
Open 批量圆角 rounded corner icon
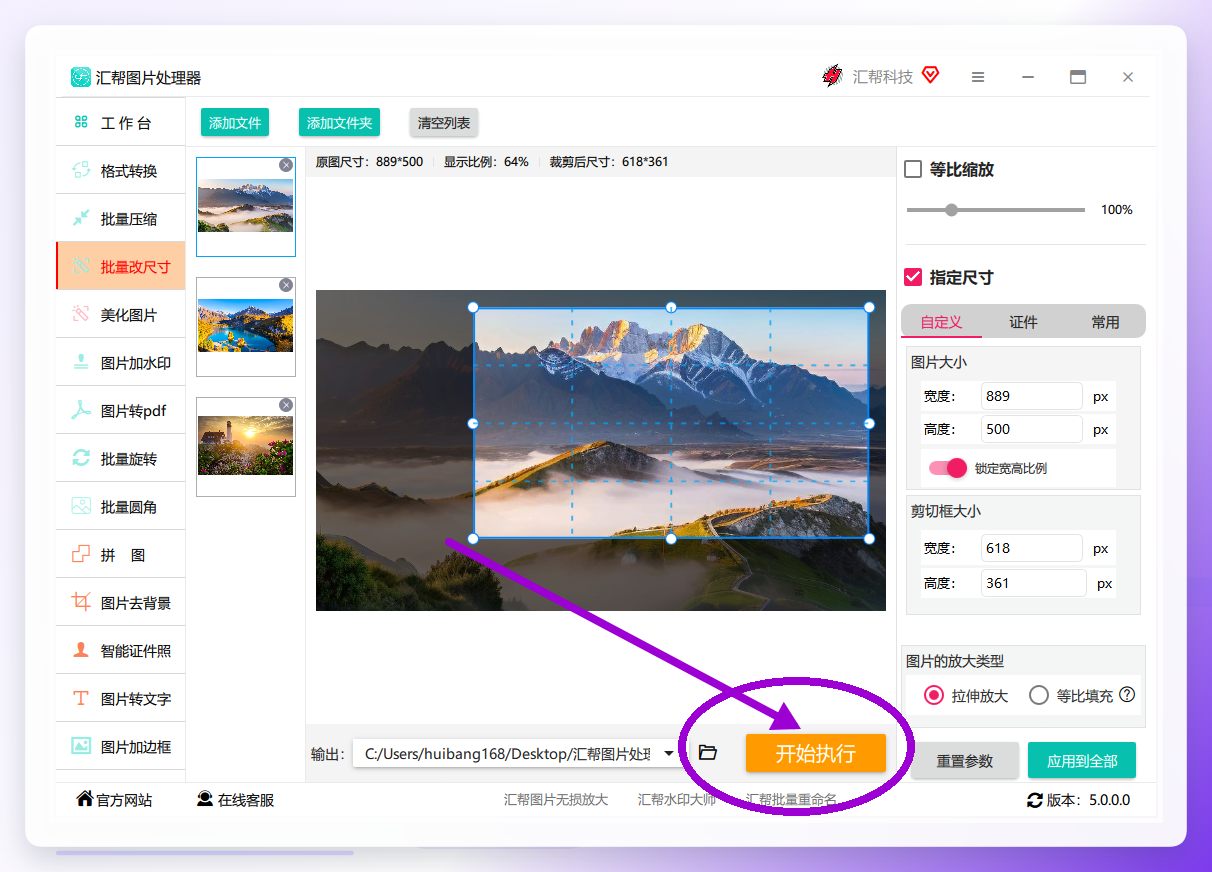point(81,506)
